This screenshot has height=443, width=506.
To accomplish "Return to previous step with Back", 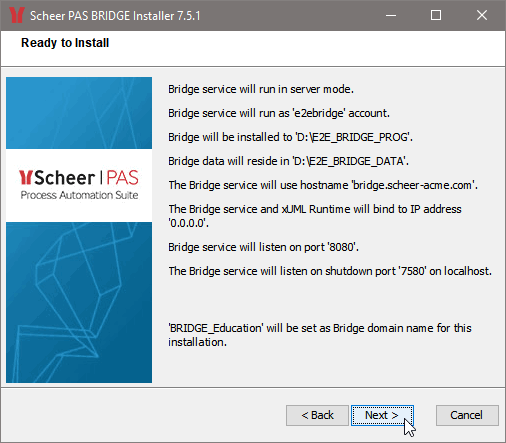I will coord(317,415).
